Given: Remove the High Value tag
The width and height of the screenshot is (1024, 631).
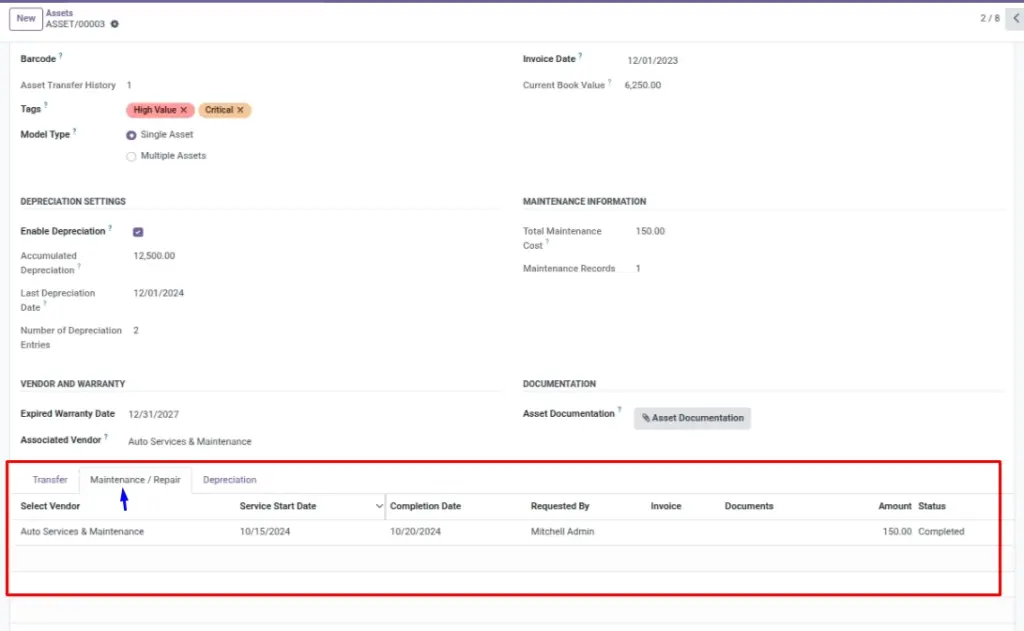Looking at the screenshot, I should click(x=184, y=110).
